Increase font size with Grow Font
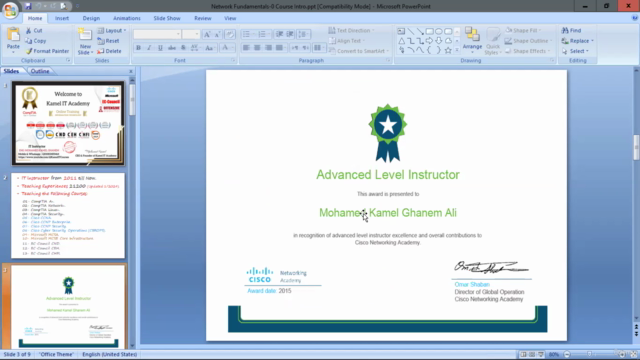 [x=207, y=34]
